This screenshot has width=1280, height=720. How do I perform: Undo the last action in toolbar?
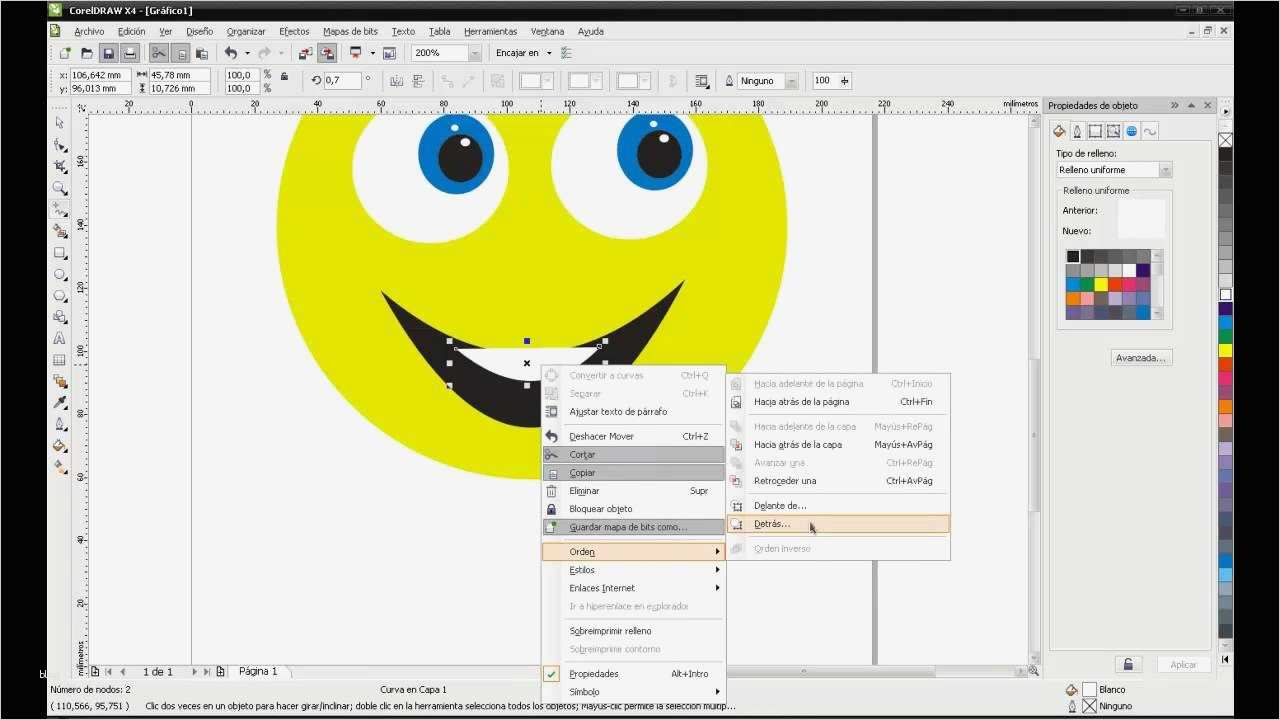(x=231, y=53)
